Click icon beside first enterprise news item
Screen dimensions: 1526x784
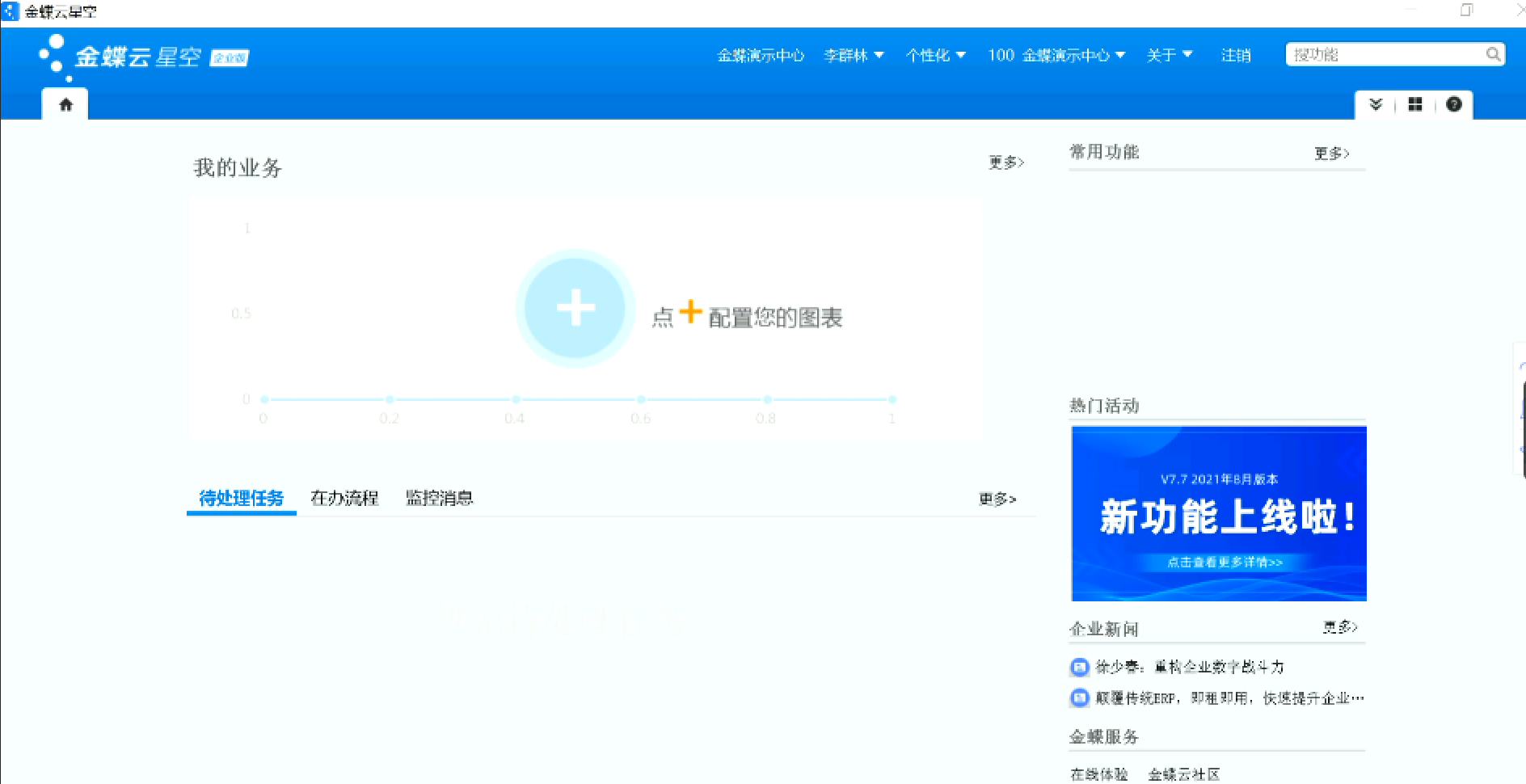[1079, 667]
